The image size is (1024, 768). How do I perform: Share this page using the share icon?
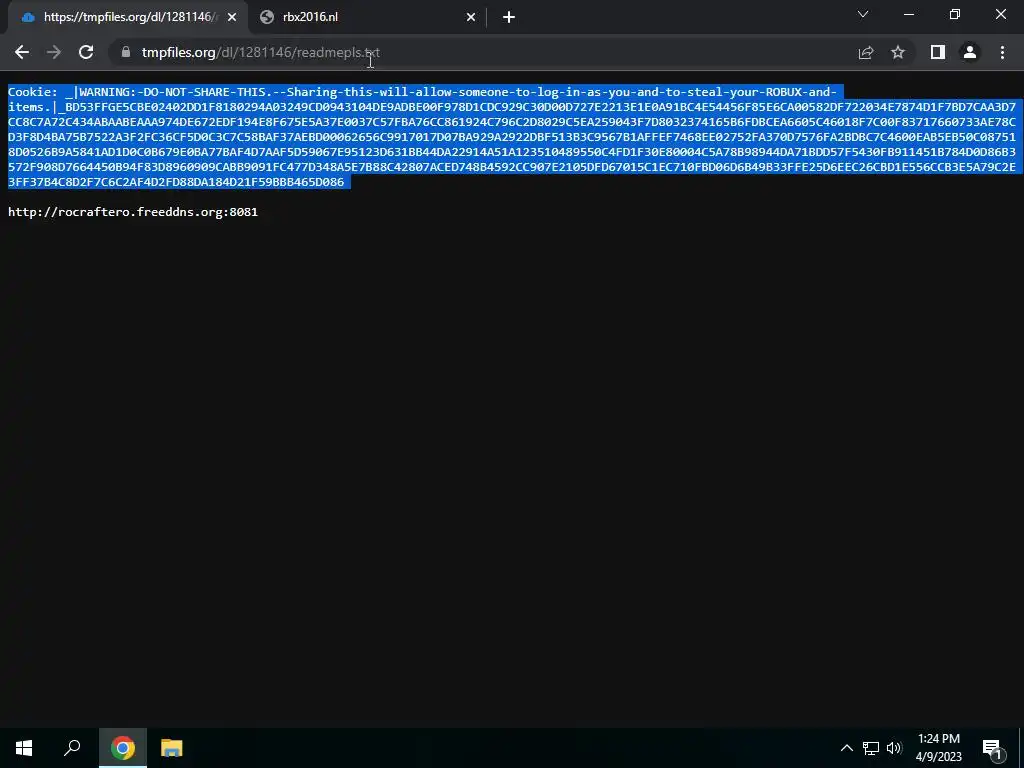click(x=866, y=52)
